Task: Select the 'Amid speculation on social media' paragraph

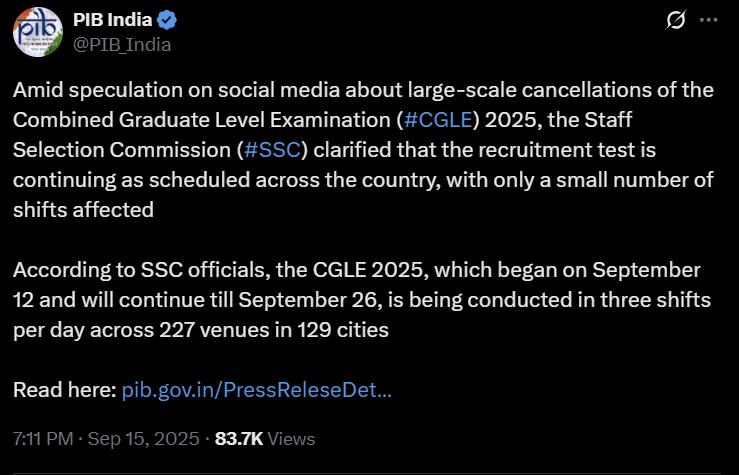Action: click(363, 150)
